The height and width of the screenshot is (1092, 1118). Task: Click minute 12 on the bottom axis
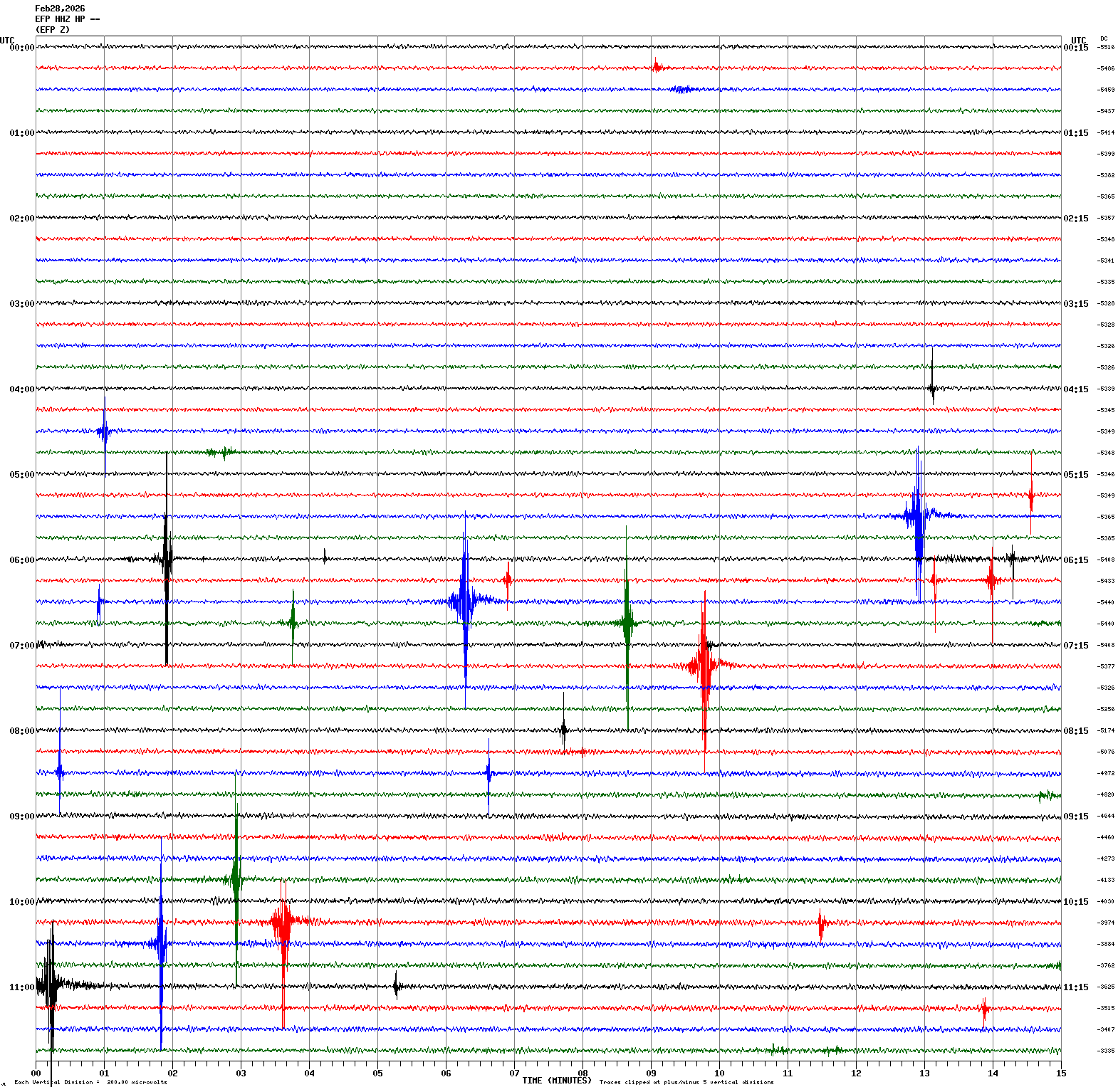coord(856,1073)
